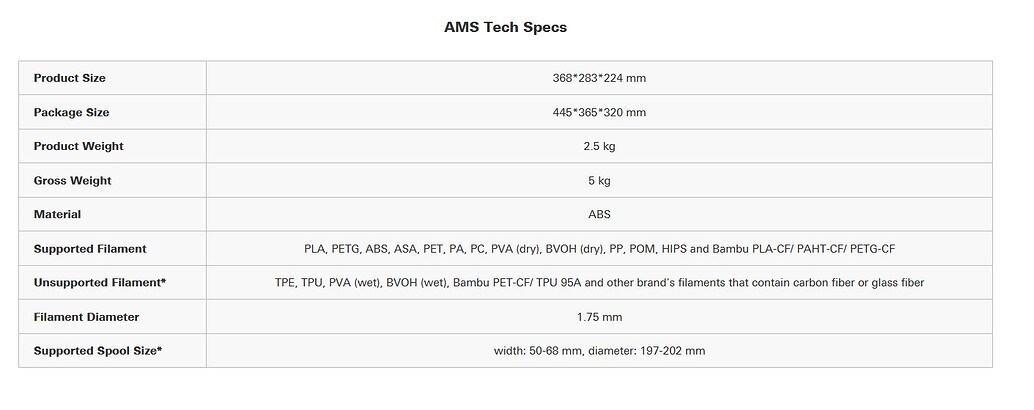Click the ABS material value
Viewport: 1034px width, 410px height.
(x=599, y=214)
